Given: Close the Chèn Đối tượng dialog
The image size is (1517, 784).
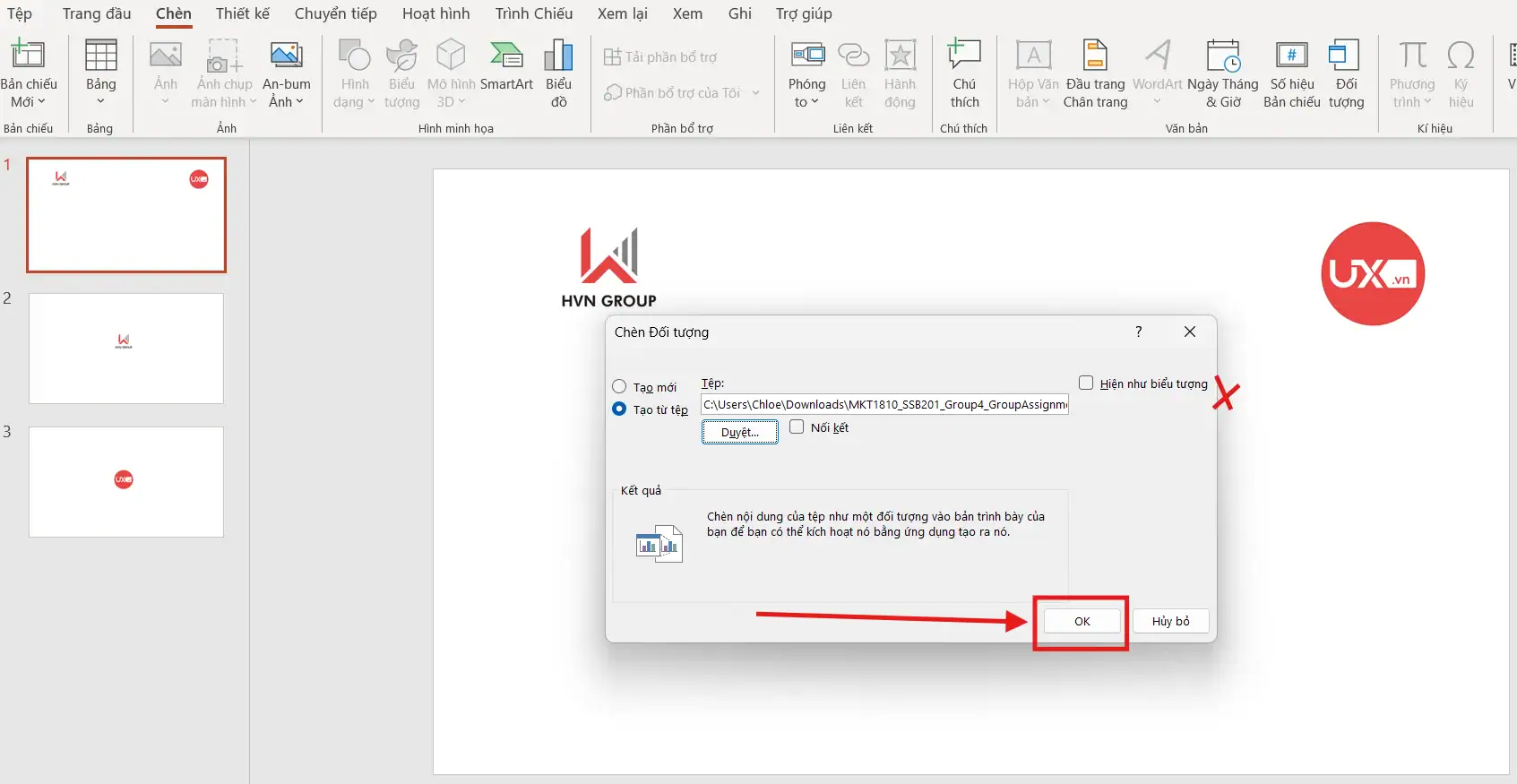Looking at the screenshot, I should 1190,332.
